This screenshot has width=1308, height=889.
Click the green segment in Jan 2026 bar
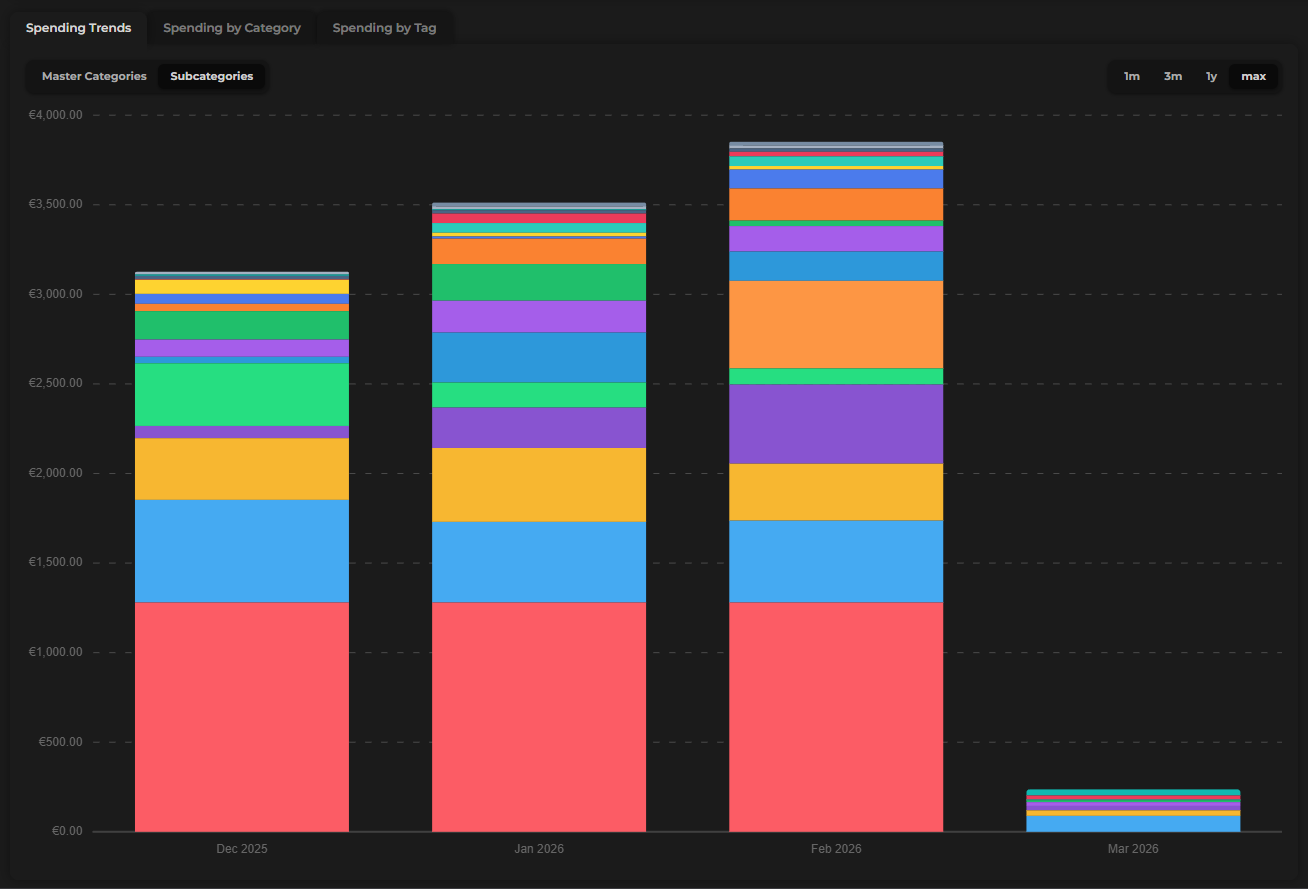(538, 281)
